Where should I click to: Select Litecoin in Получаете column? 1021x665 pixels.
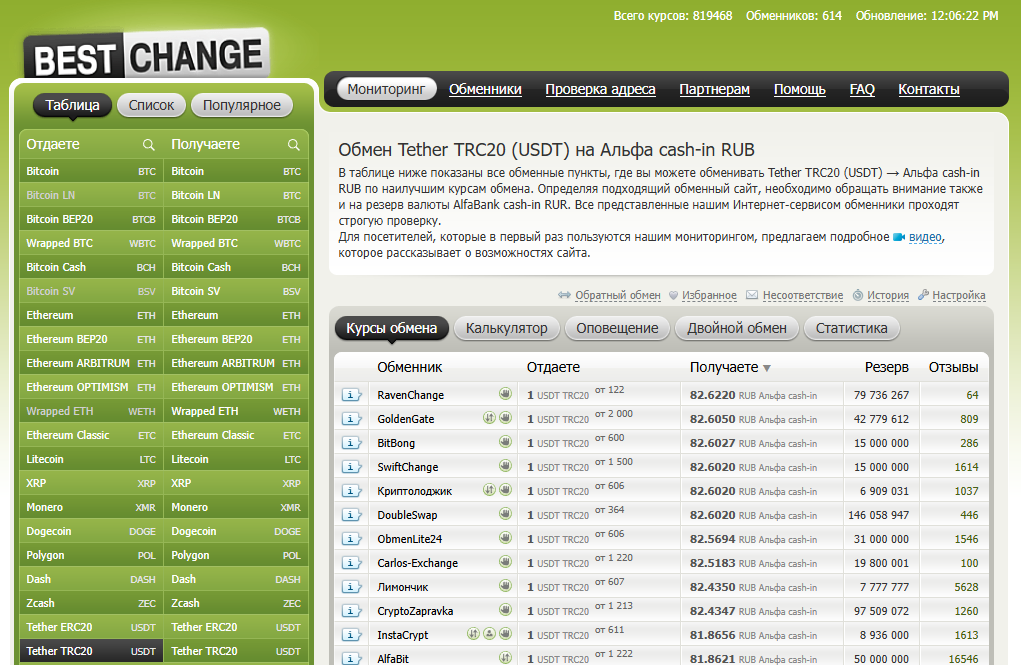[x=236, y=459]
